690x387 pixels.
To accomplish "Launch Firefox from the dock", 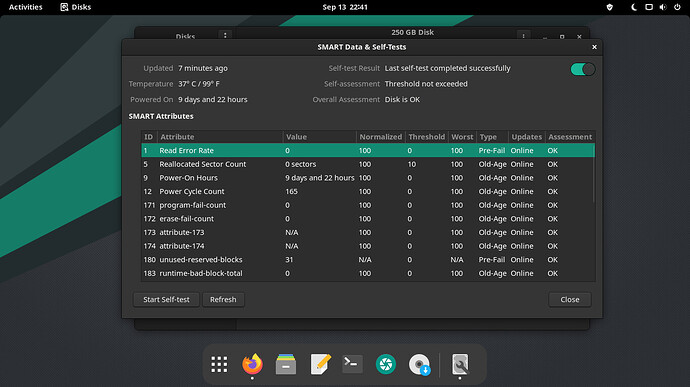I will coord(252,364).
